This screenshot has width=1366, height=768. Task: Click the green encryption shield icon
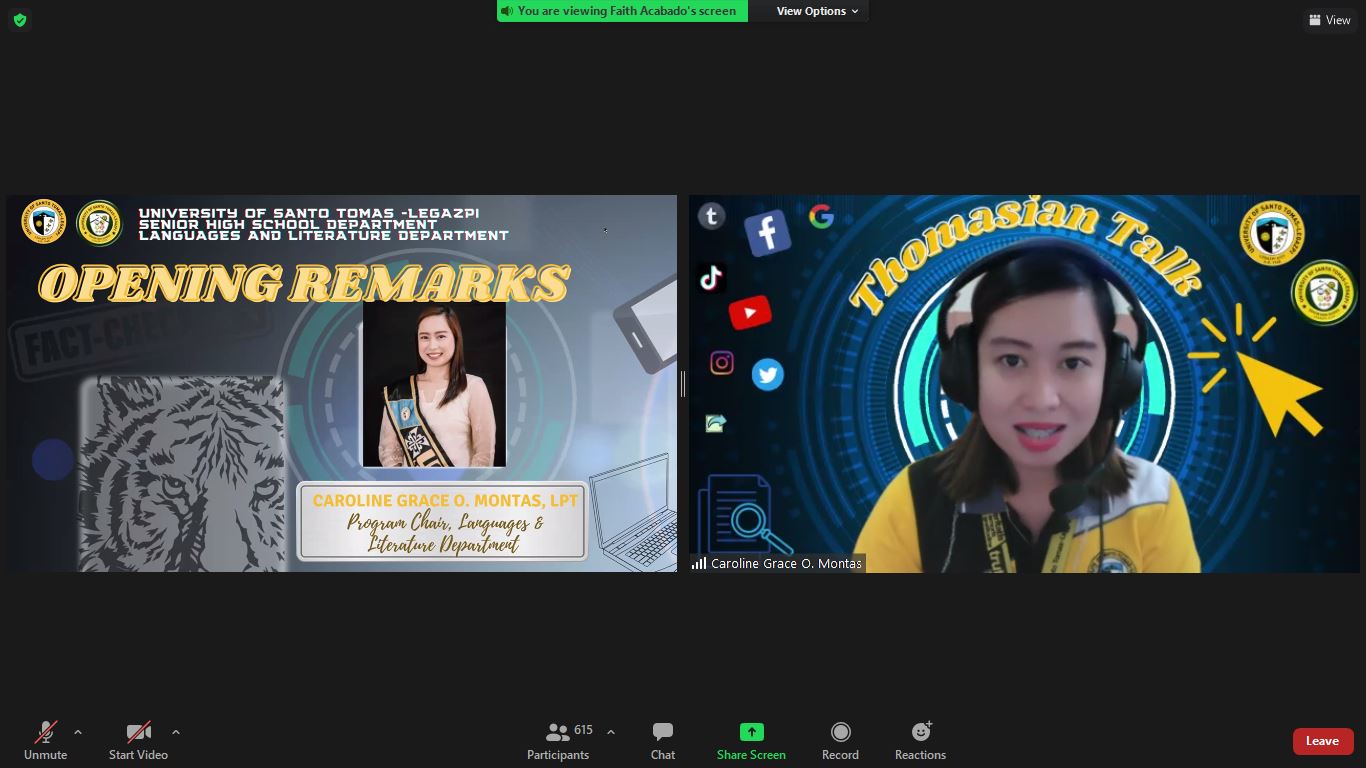click(20, 20)
